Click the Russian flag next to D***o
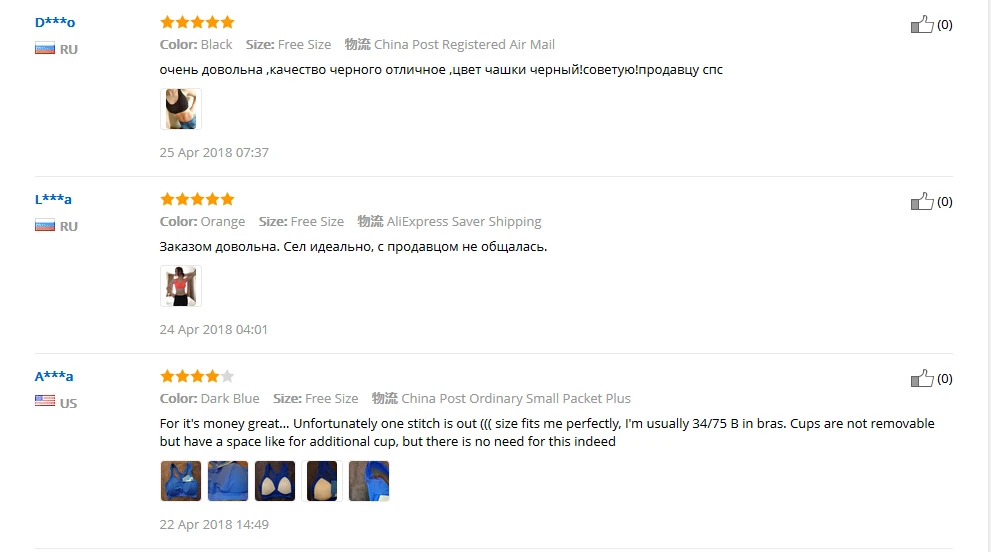The height and width of the screenshot is (552, 991). (x=45, y=49)
